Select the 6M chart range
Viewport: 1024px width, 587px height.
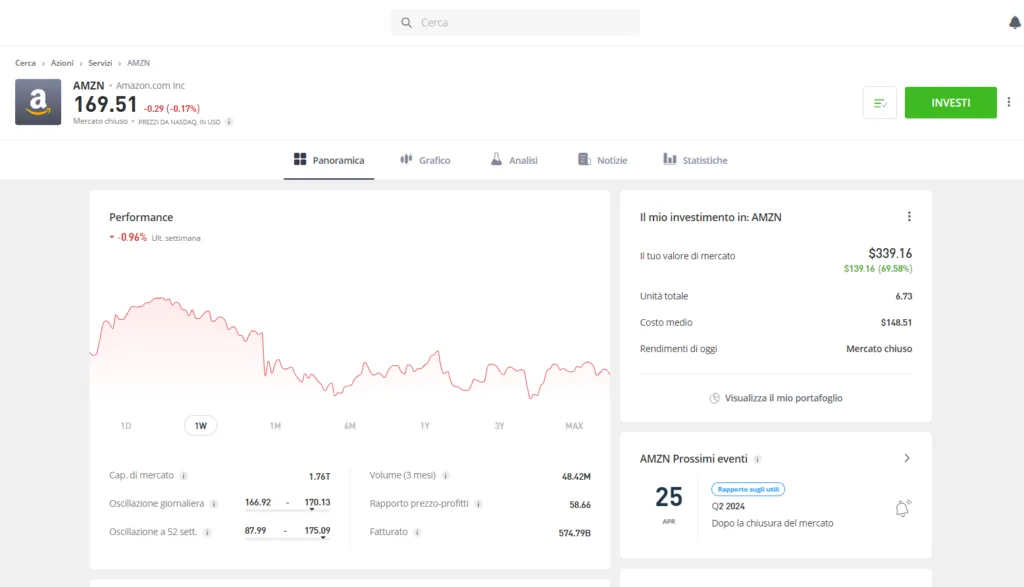(350, 426)
